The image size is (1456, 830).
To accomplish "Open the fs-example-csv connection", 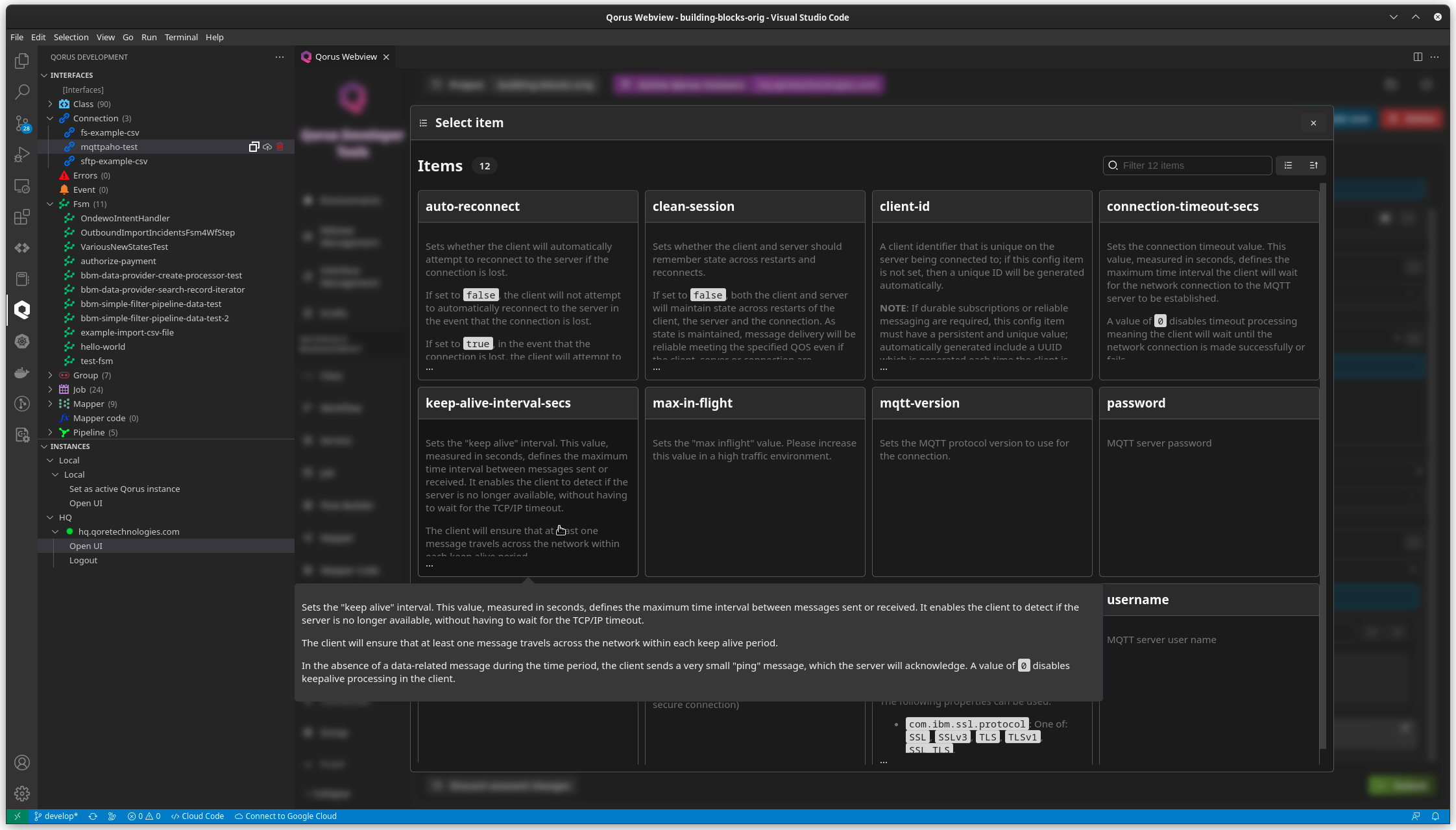I will [x=110, y=132].
